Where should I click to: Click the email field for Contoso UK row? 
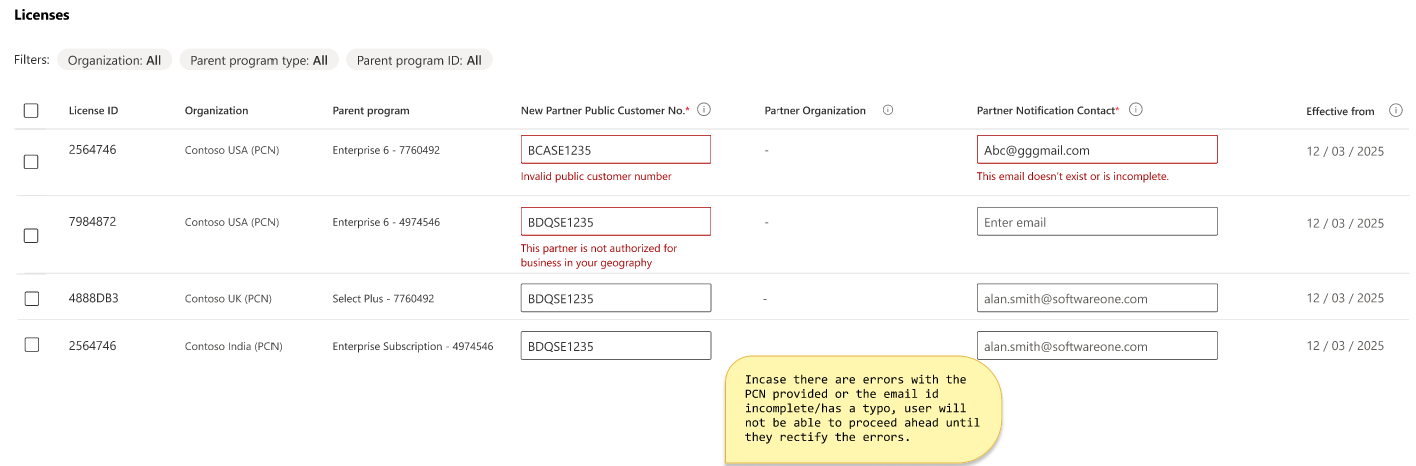(1097, 298)
